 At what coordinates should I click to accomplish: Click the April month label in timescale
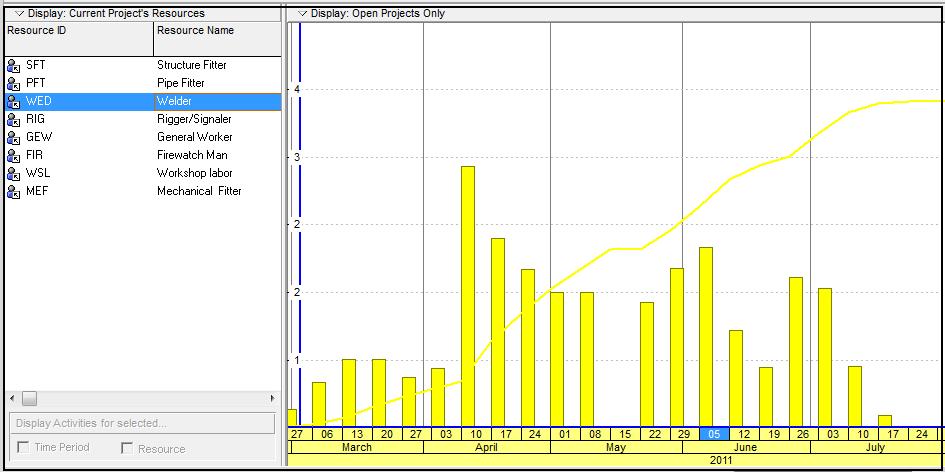tap(486, 447)
